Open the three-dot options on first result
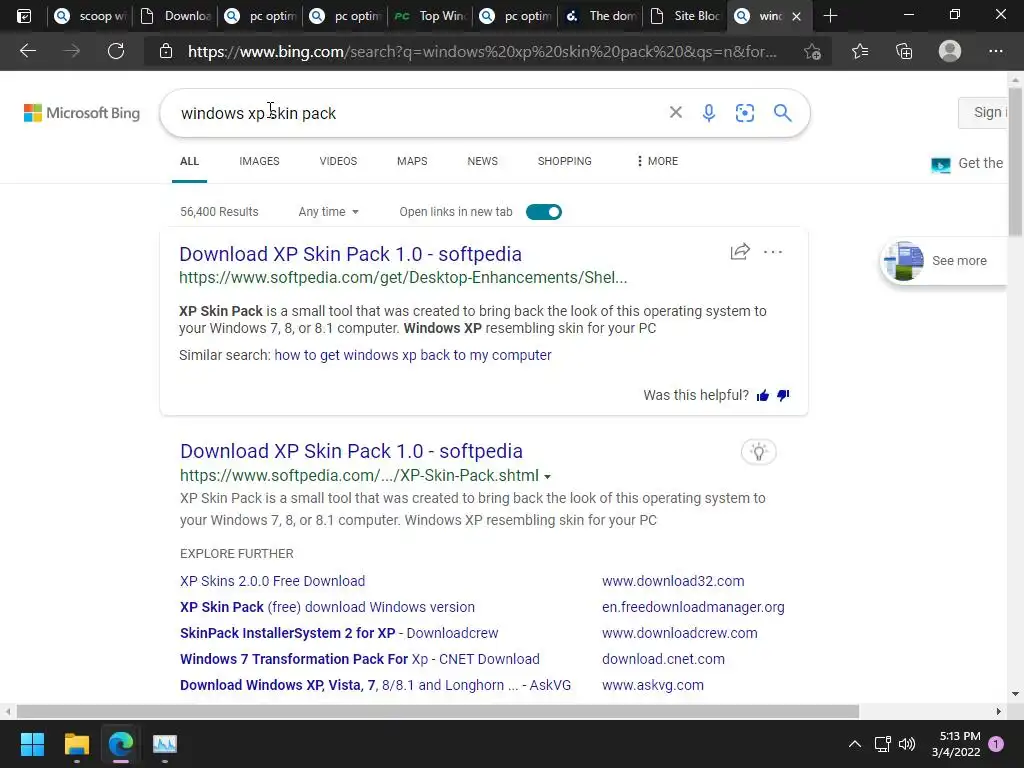1024x768 pixels. click(x=773, y=251)
